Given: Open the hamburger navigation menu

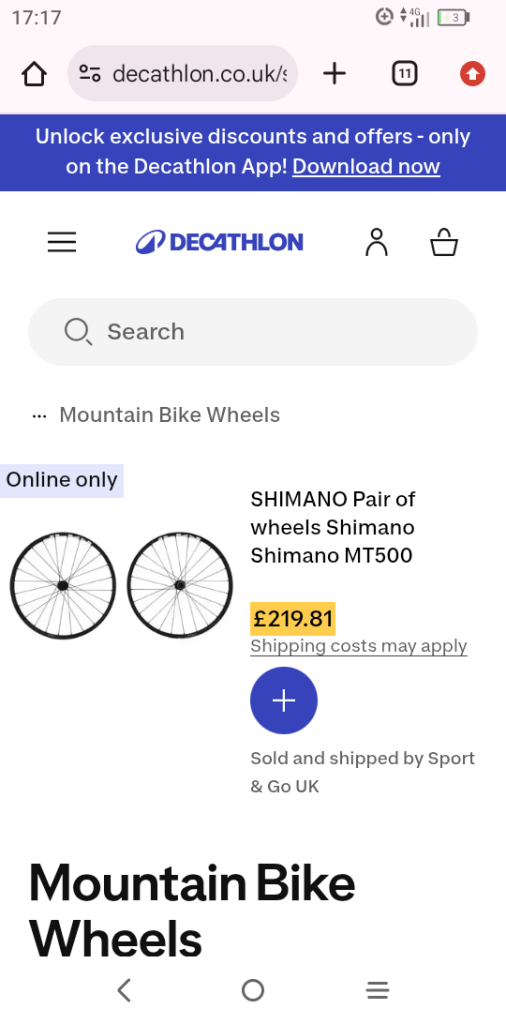Looking at the screenshot, I should (x=62, y=242).
